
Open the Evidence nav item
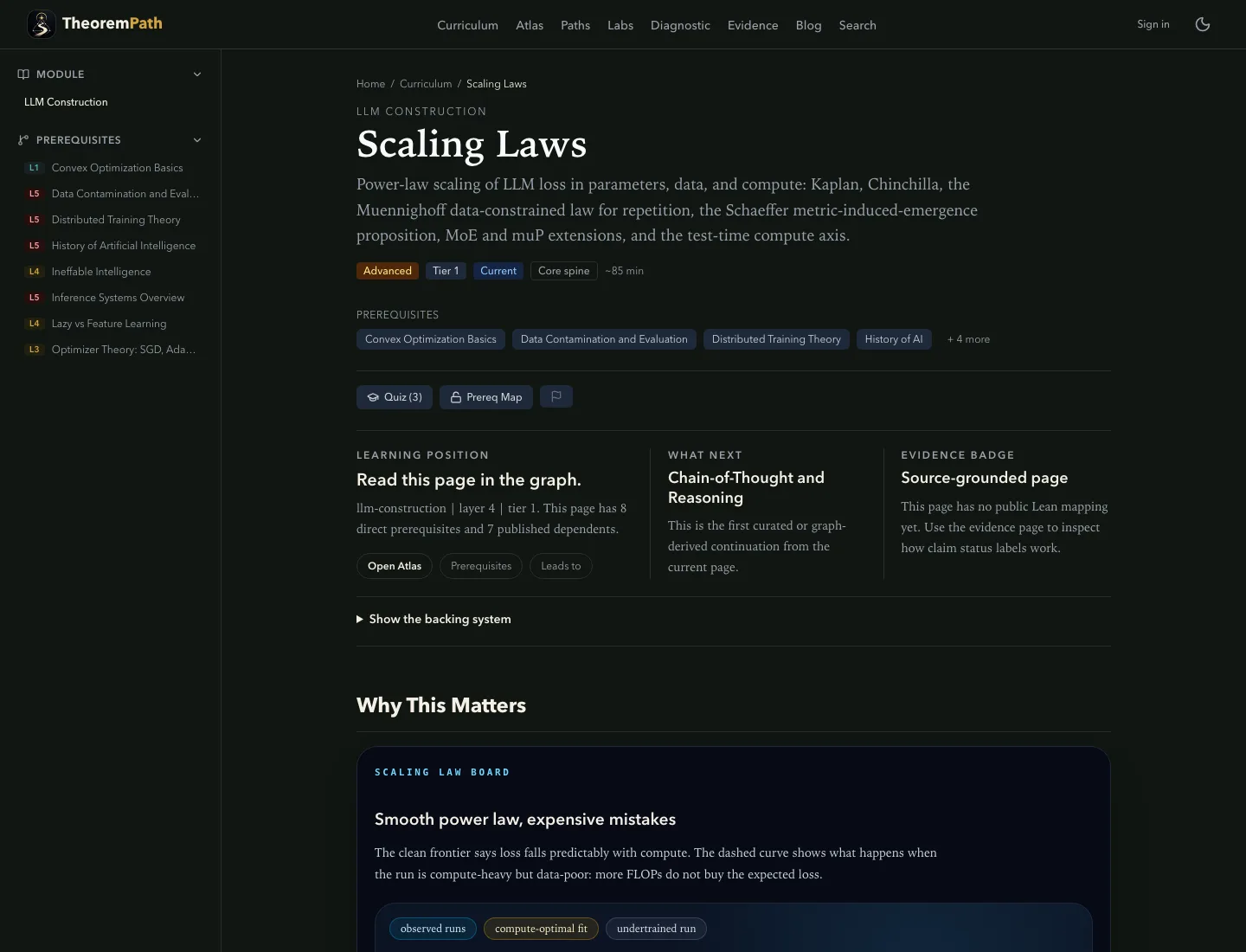click(753, 25)
